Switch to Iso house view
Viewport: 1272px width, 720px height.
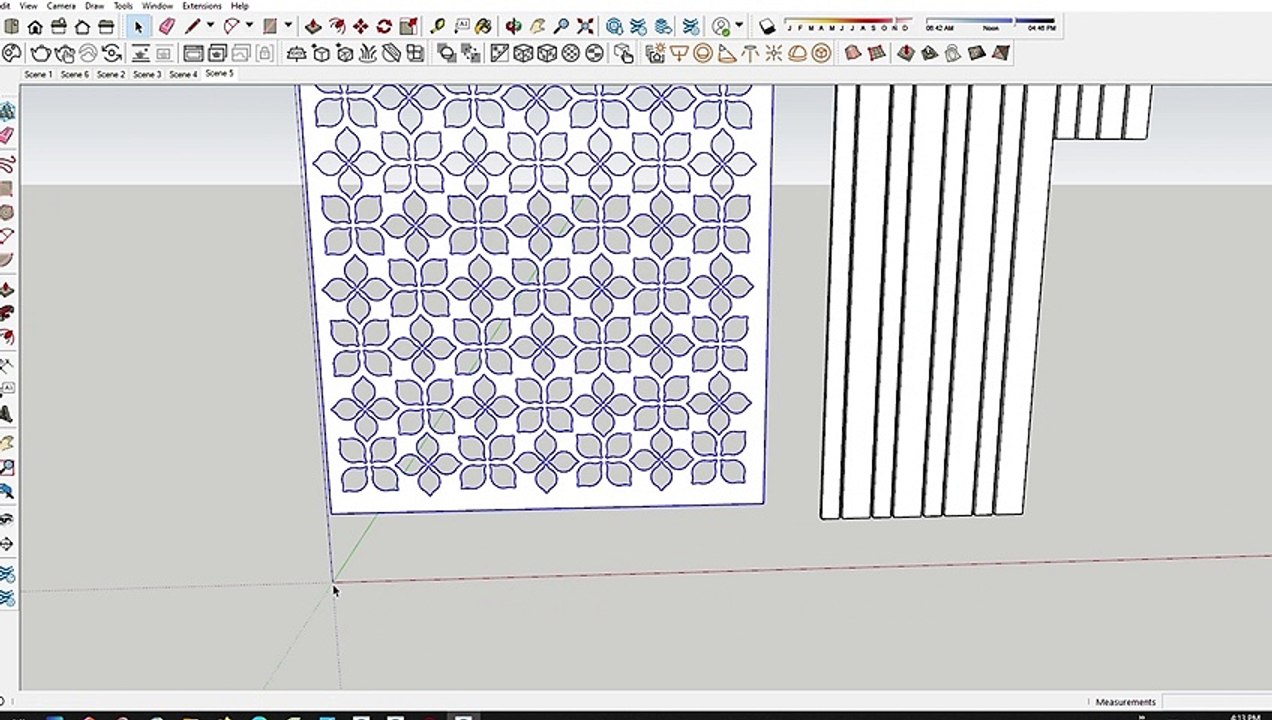(x=35, y=27)
